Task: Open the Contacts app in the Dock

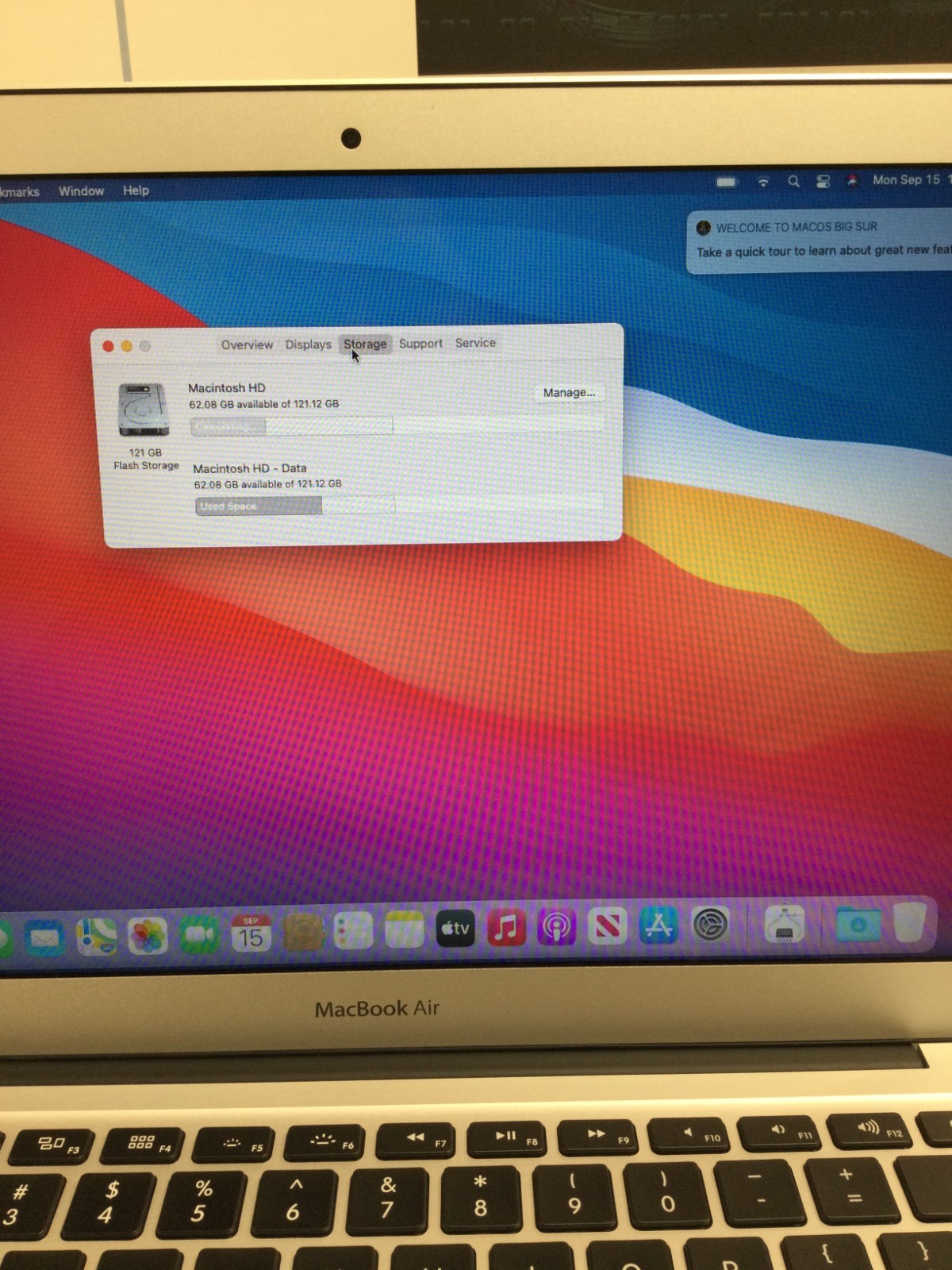Action: tap(303, 932)
